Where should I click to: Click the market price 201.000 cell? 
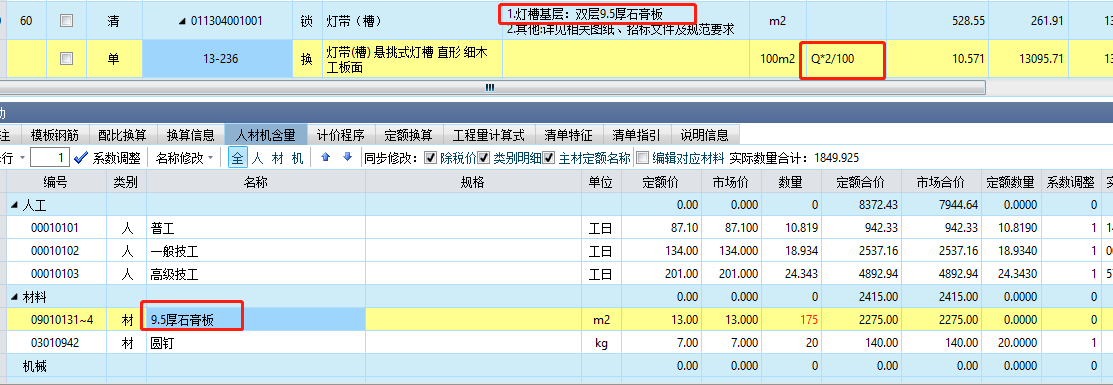coord(732,274)
